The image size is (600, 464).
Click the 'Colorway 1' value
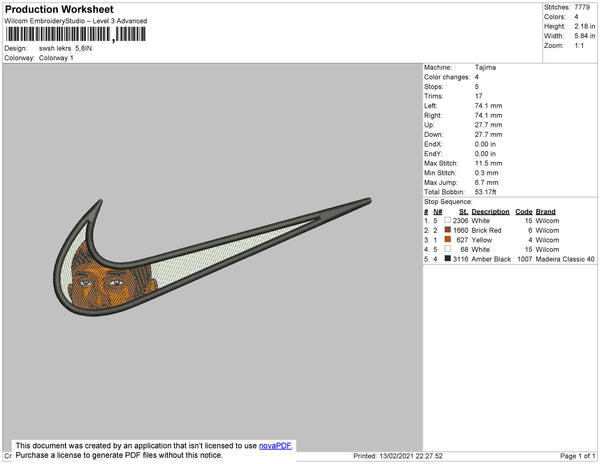56,58
